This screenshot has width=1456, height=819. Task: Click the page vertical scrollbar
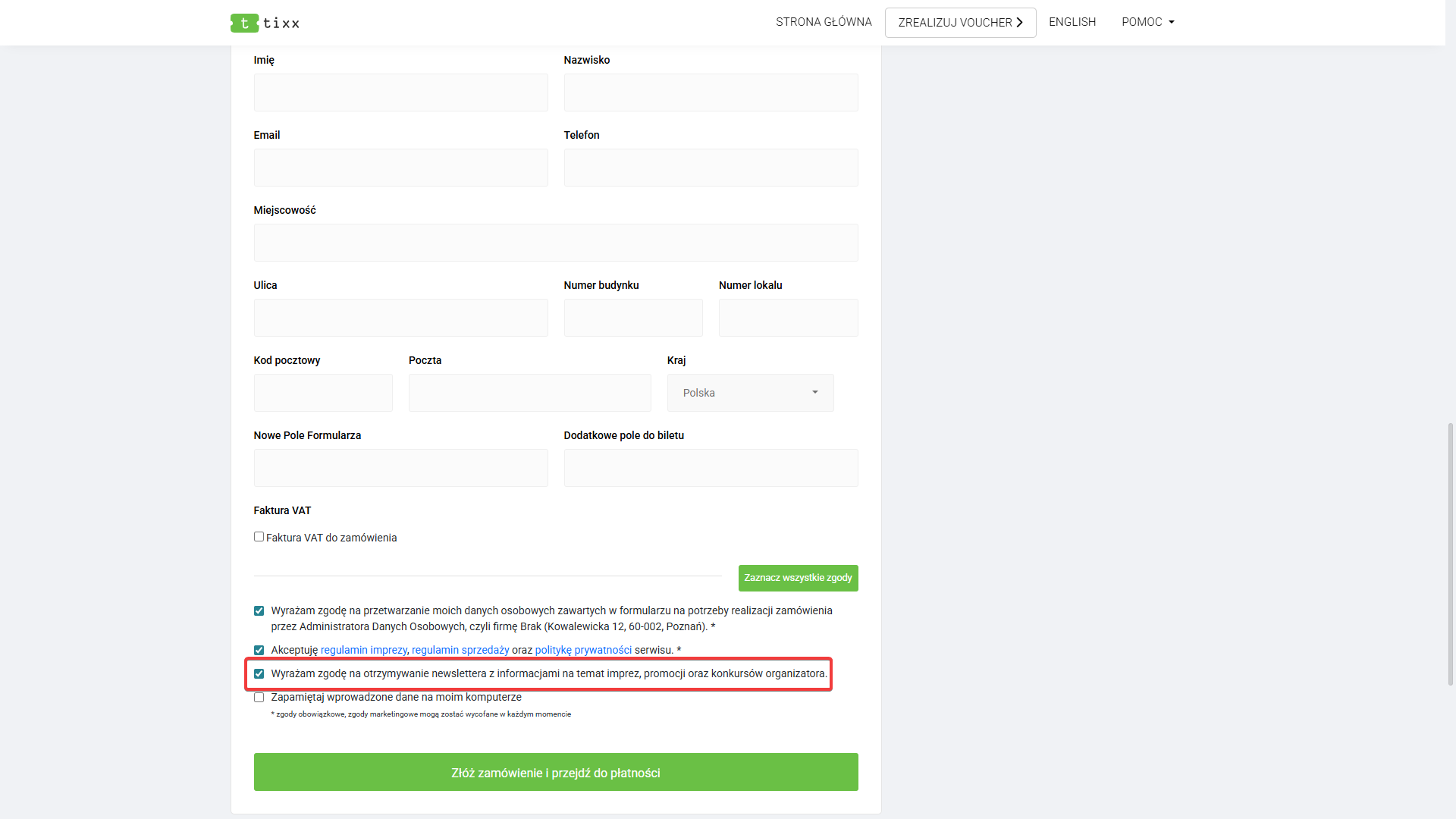[1450, 554]
